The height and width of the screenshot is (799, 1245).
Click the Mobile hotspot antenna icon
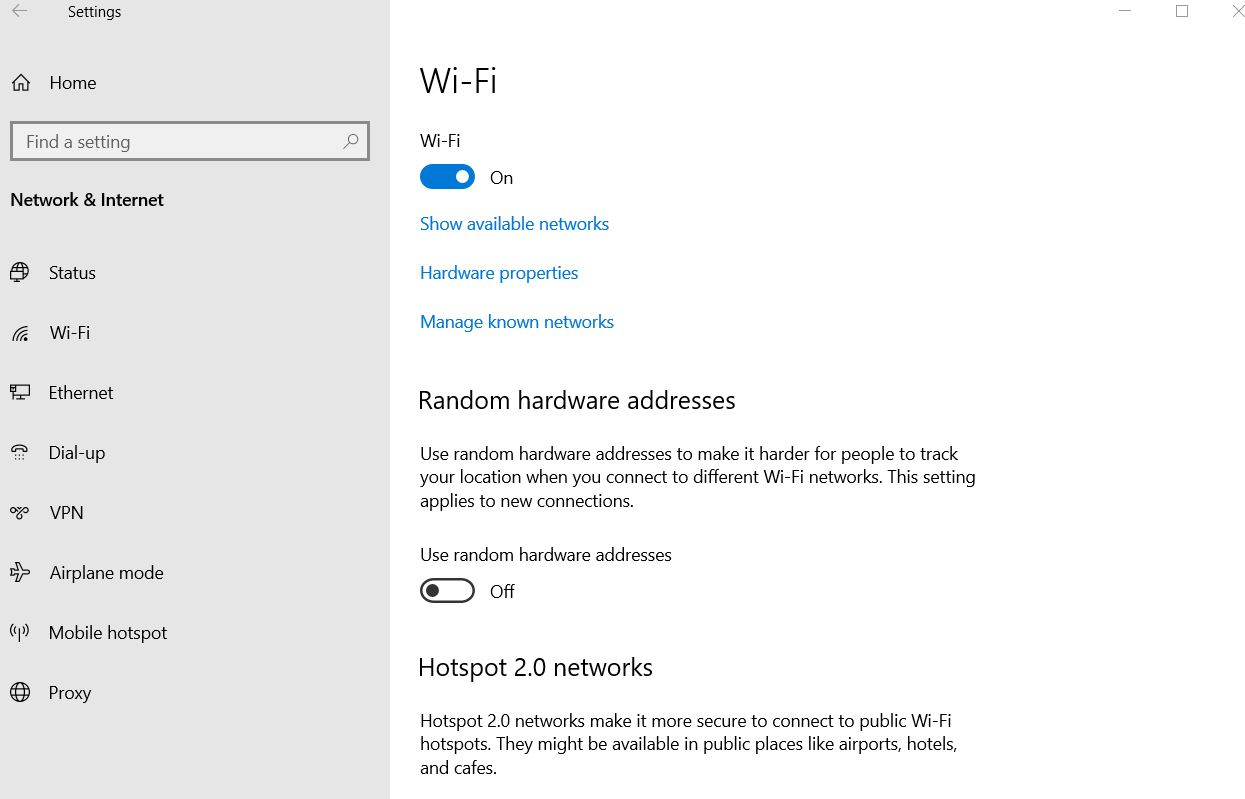(20, 632)
